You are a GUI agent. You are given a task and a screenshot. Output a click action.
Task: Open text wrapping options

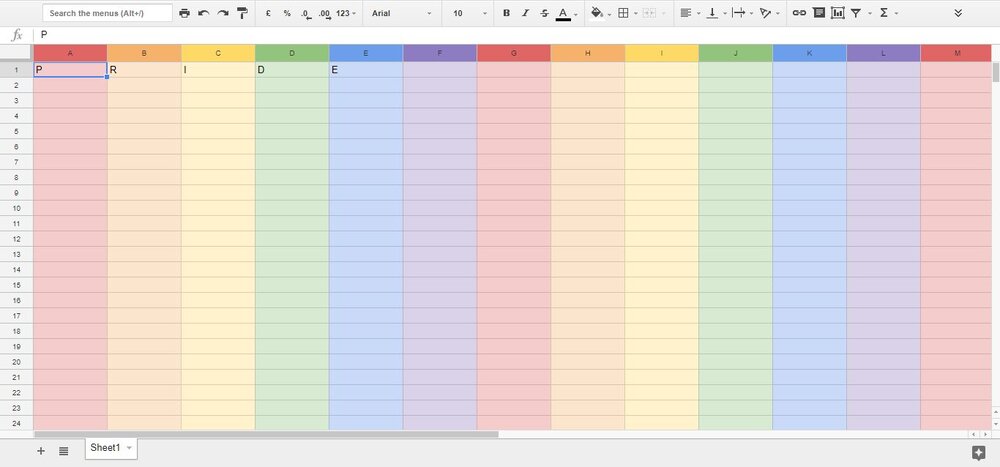[x=739, y=13]
